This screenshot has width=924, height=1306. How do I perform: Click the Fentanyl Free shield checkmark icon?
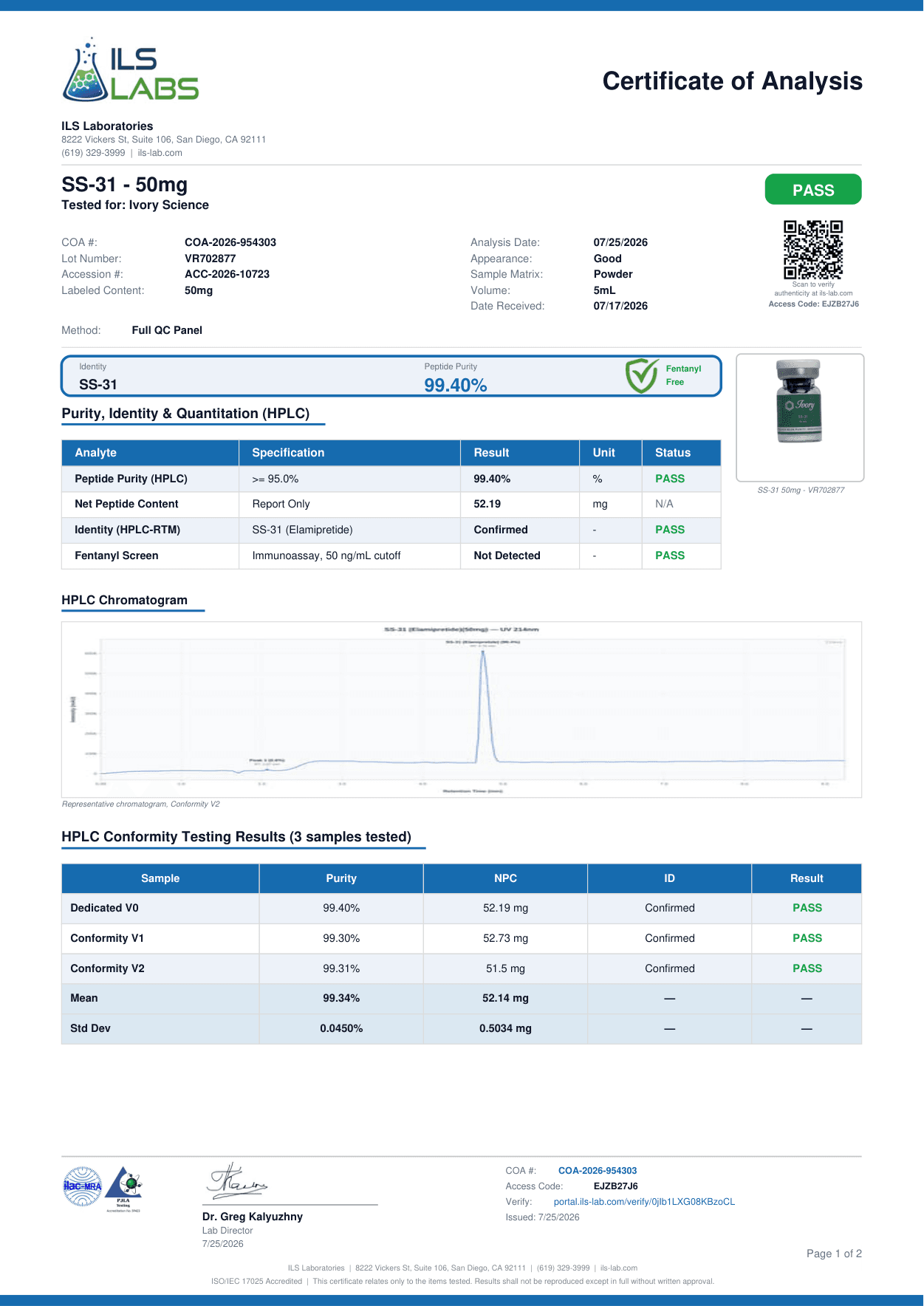click(x=641, y=375)
